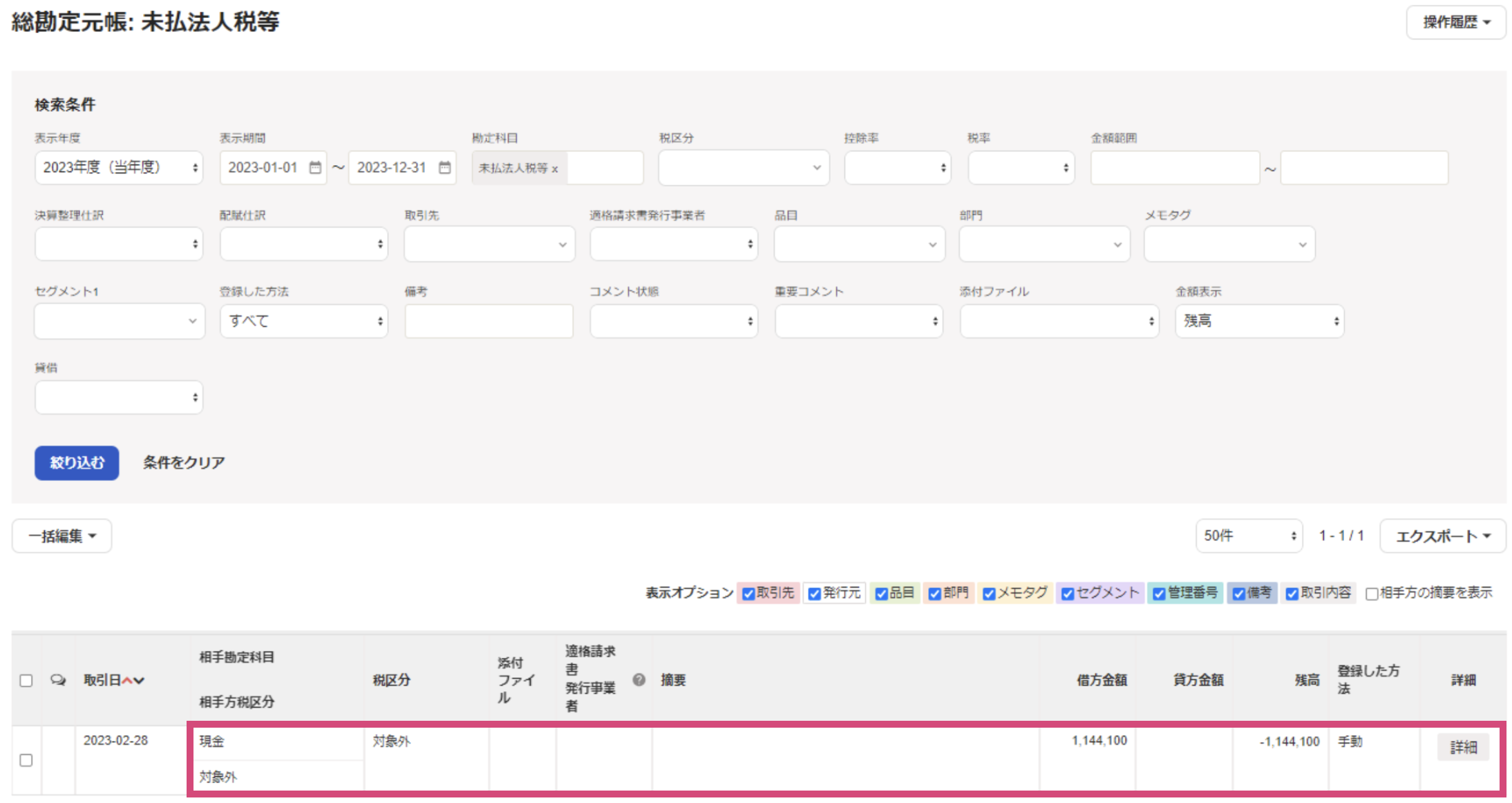Sort 取引日 descending arrow
The height and width of the screenshot is (803, 1512).
pyautogui.click(x=139, y=680)
